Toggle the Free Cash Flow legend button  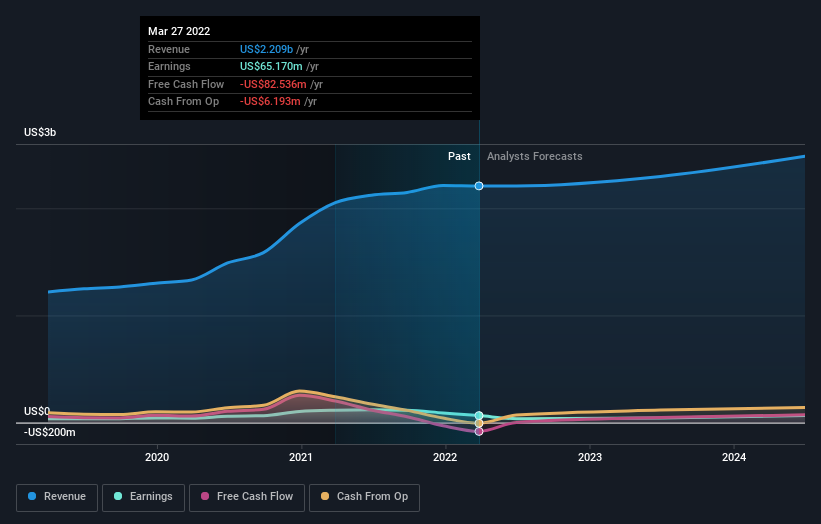pyautogui.click(x=247, y=497)
